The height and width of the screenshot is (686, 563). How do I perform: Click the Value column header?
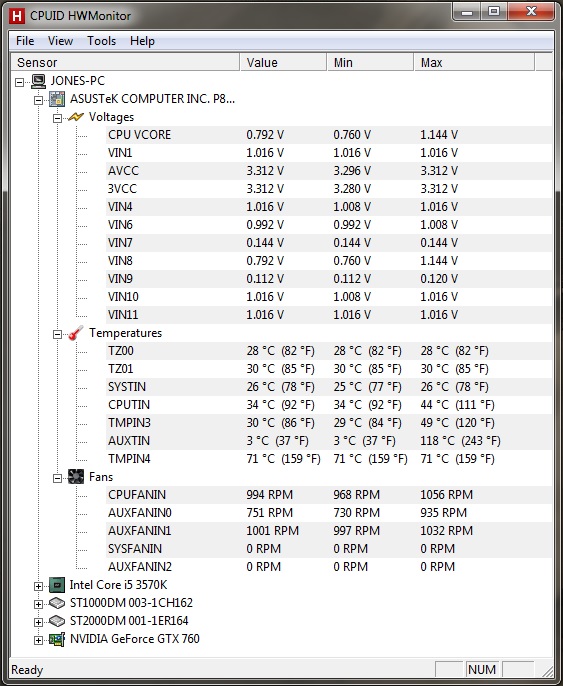(x=283, y=63)
